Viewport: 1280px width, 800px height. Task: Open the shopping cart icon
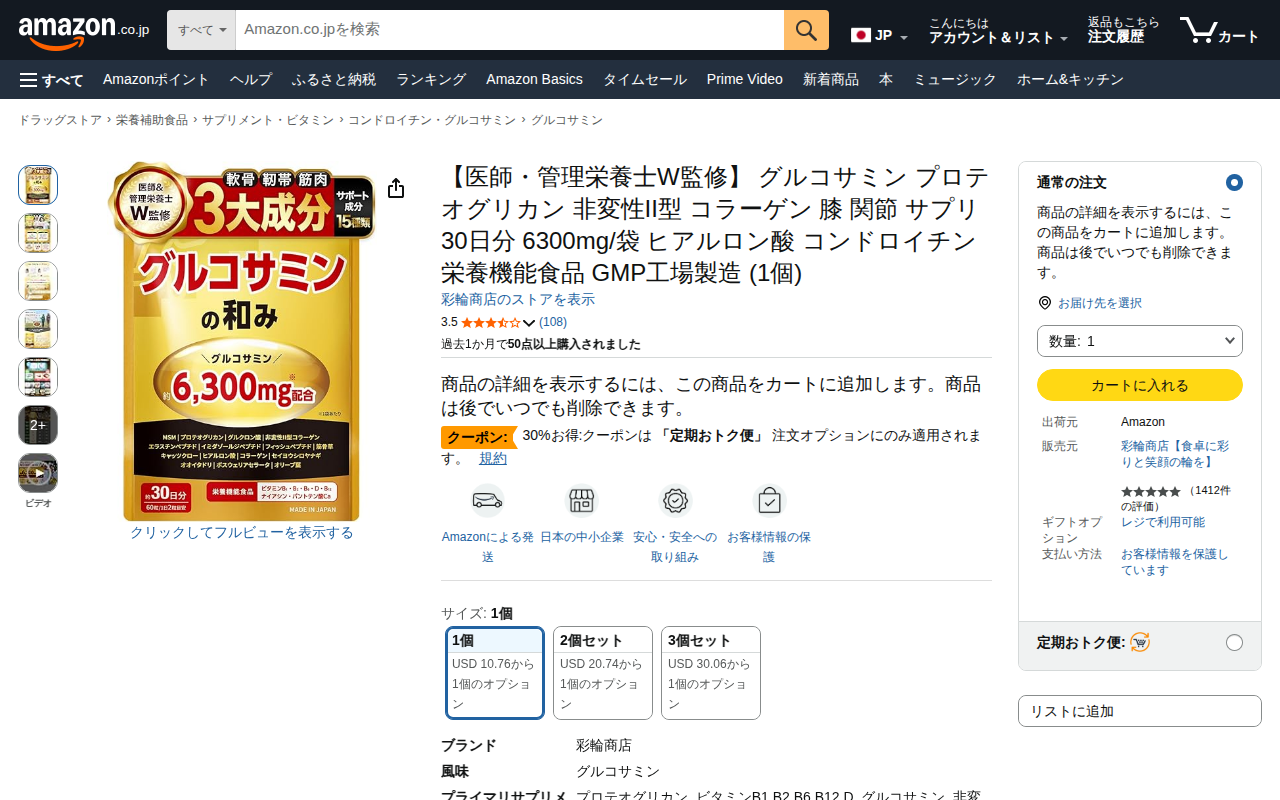(1219, 30)
